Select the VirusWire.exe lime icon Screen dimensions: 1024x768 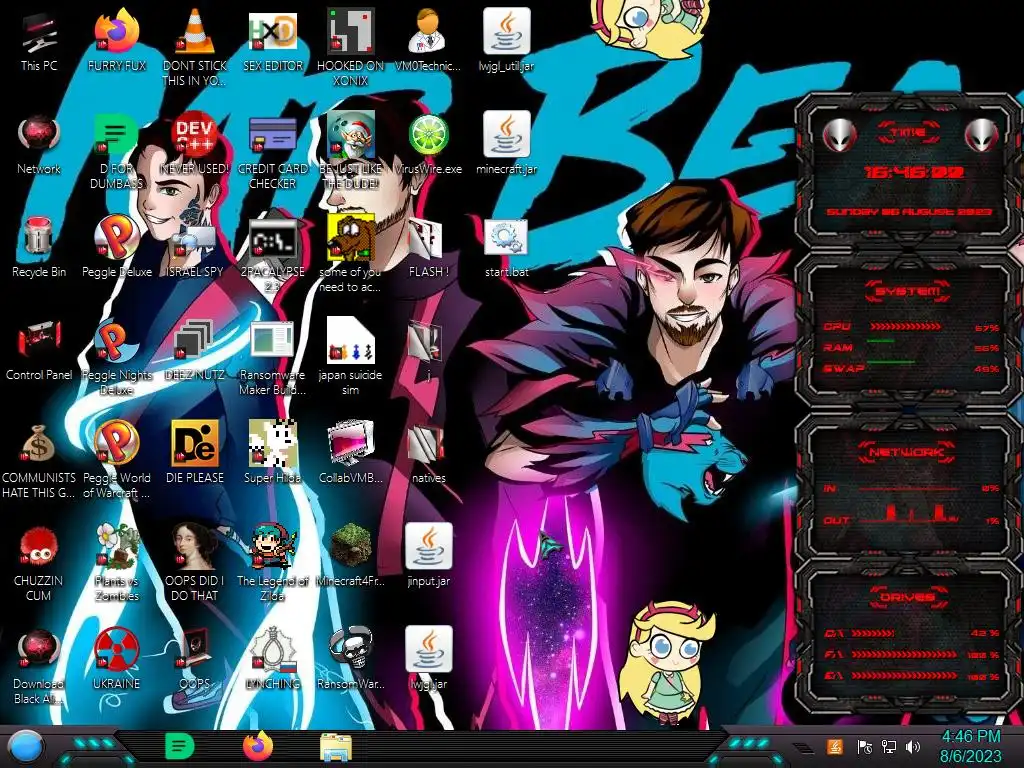click(x=428, y=136)
